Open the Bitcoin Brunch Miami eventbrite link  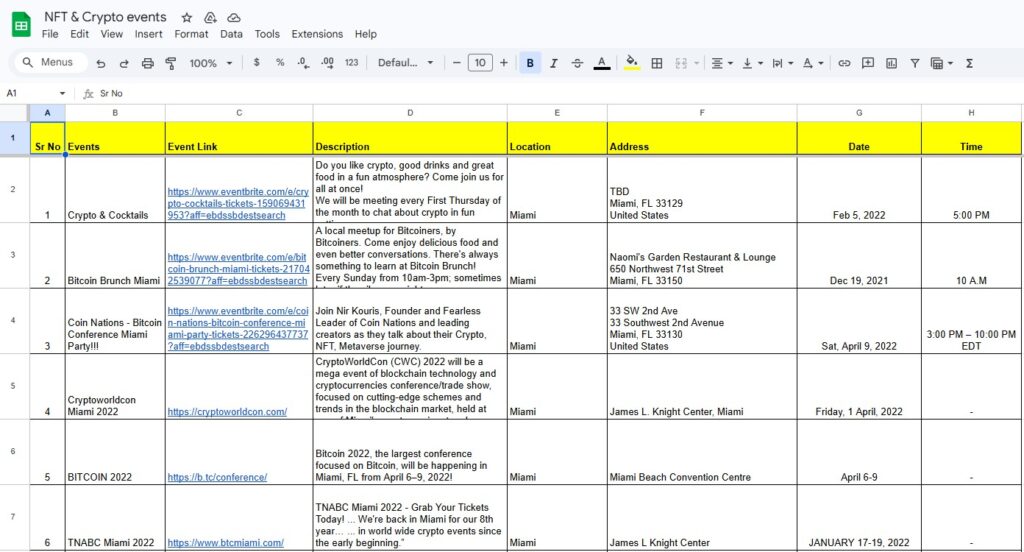(x=238, y=269)
